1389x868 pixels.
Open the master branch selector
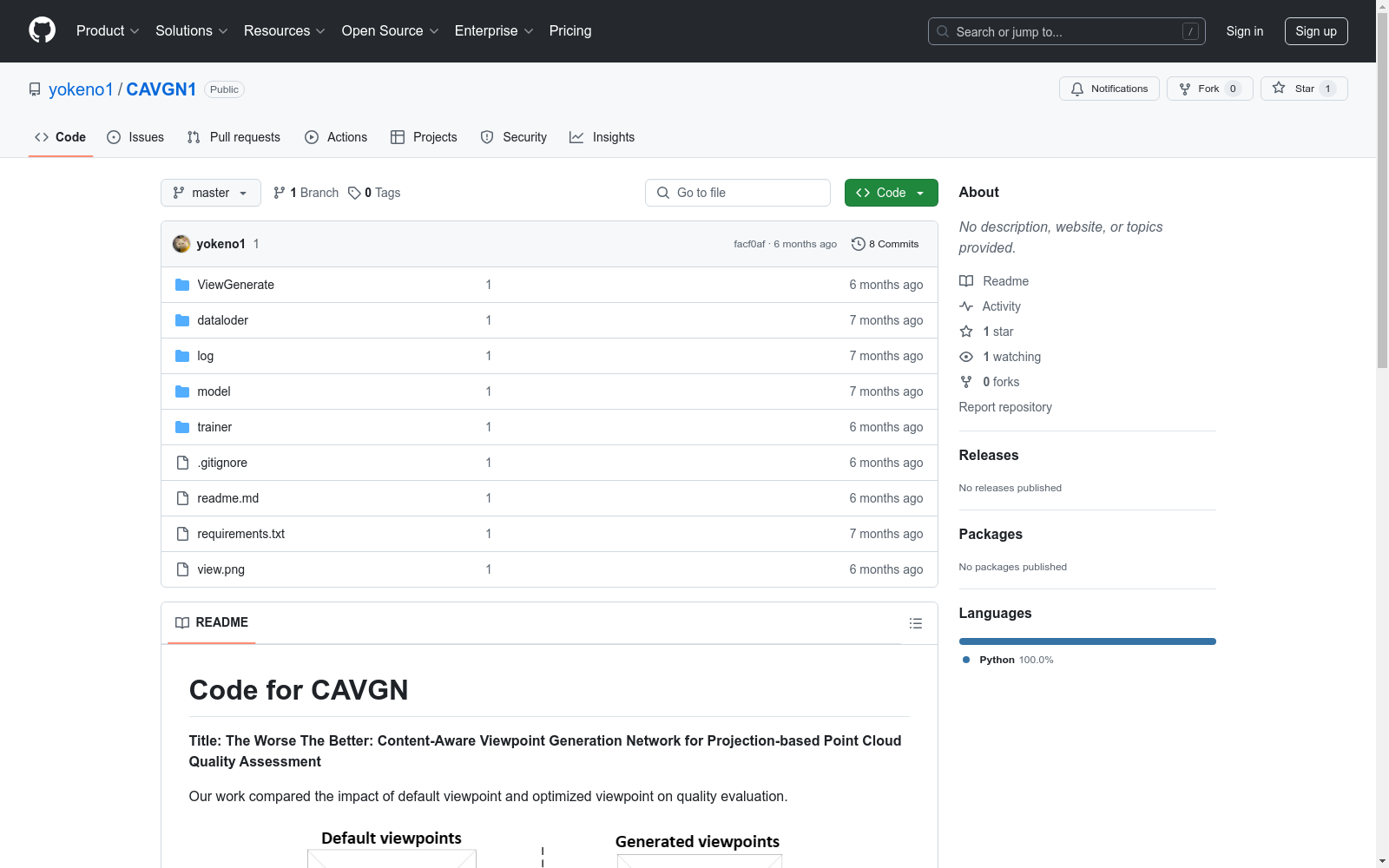211,193
